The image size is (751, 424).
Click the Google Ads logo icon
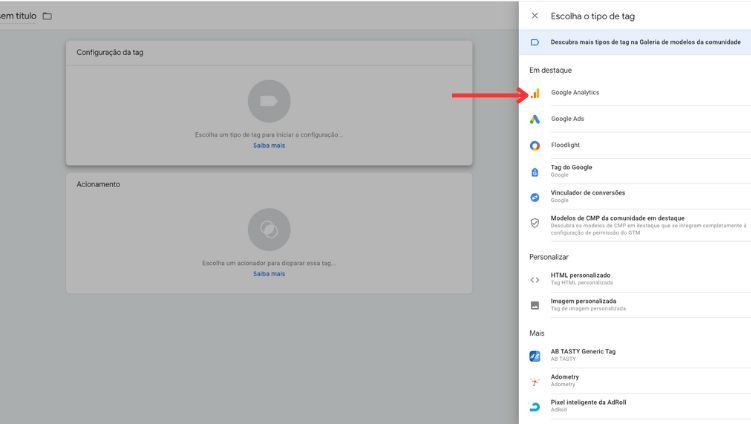click(x=535, y=119)
